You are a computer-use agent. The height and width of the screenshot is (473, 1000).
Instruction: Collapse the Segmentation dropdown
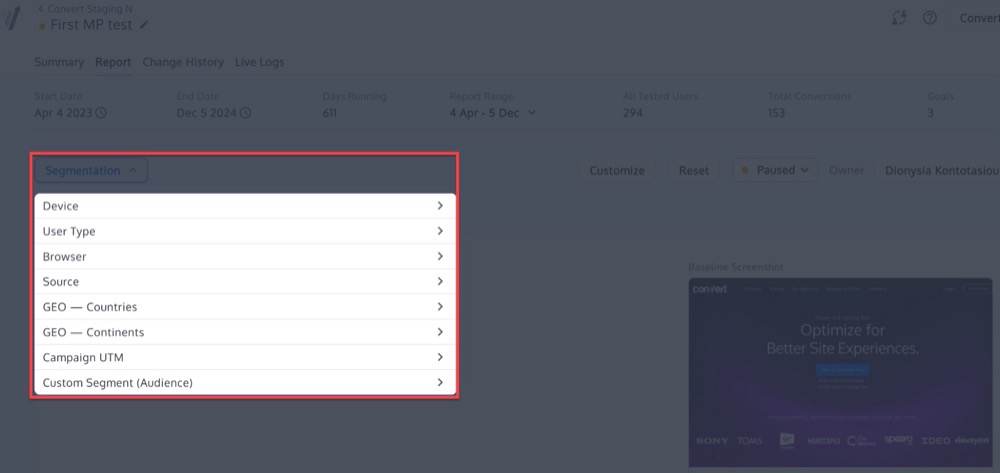click(91, 171)
